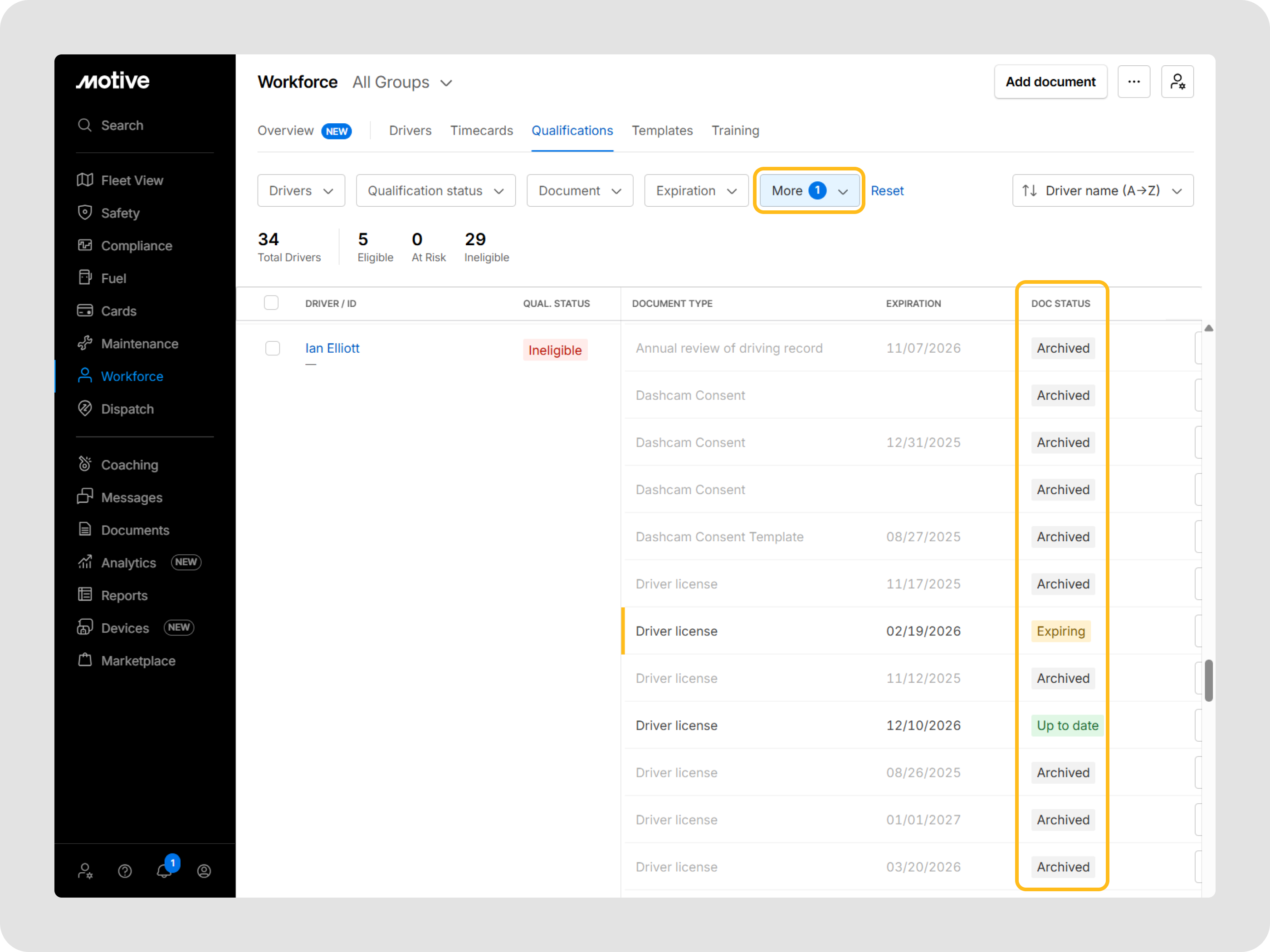Open the Fuel pump icon item
The height and width of the screenshot is (952, 1270).
[85, 278]
